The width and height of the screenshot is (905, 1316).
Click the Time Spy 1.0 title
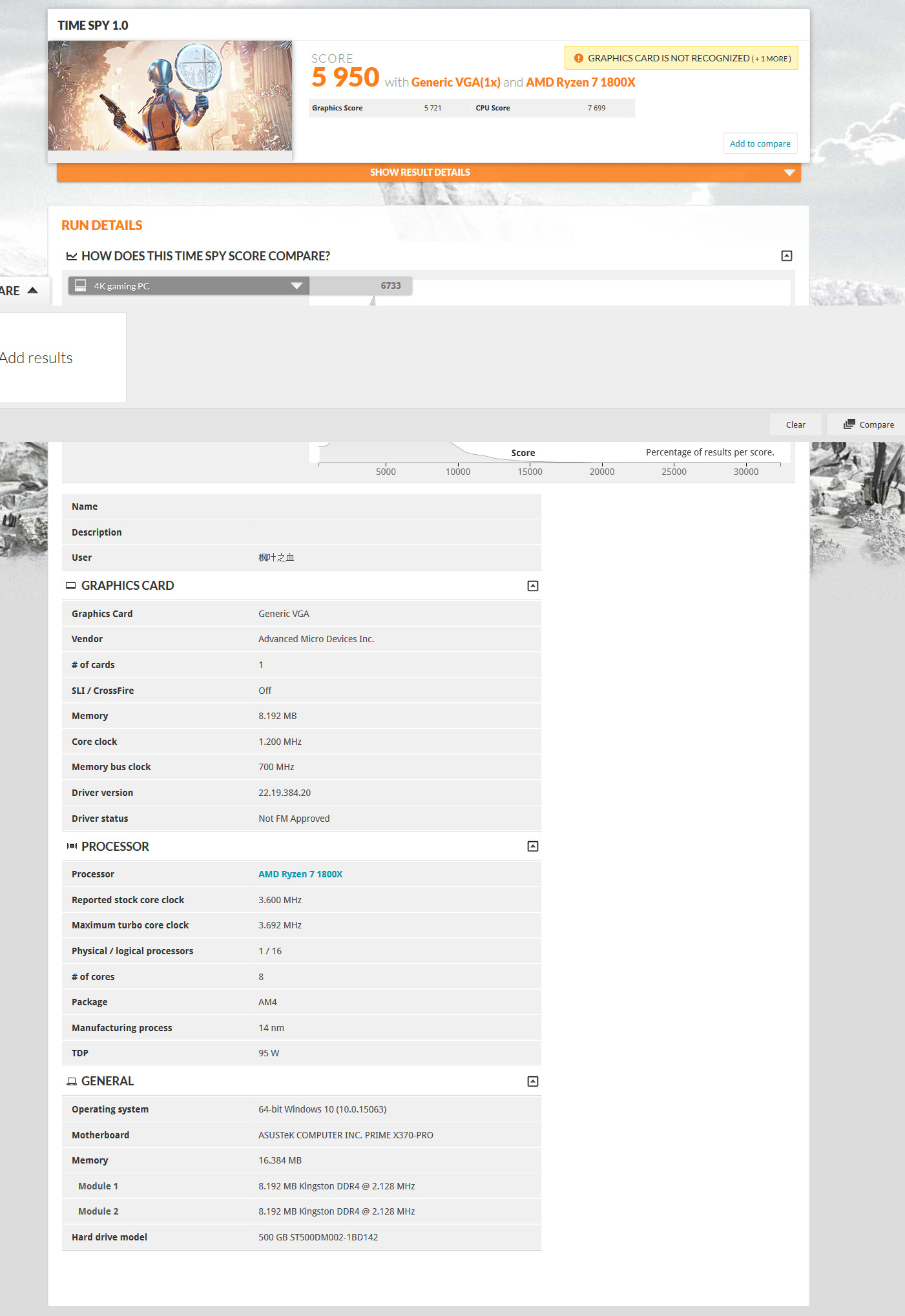click(x=93, y=25)
